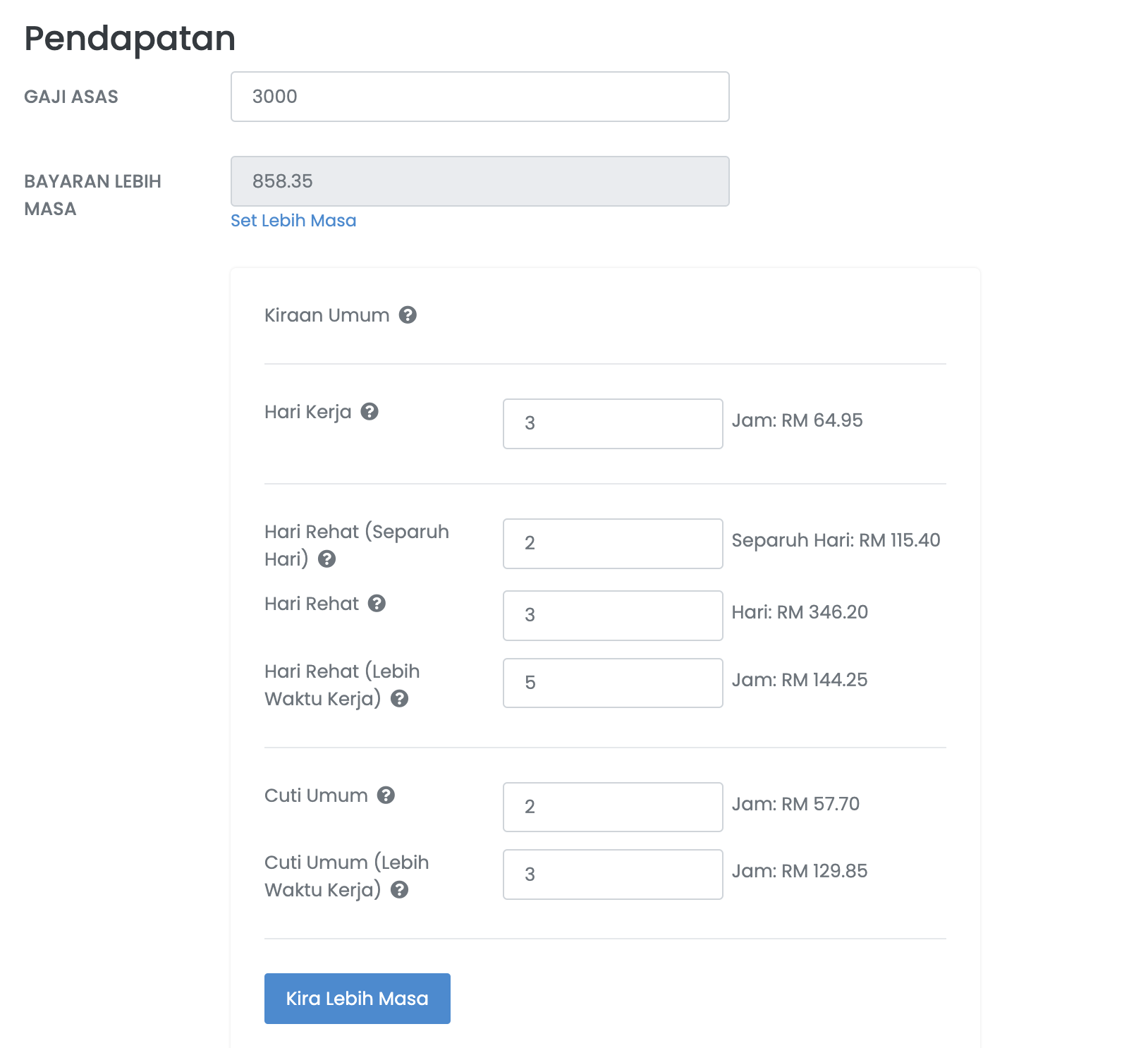Click Cuti Umum (Lebih Waktu Kerja) input
1148x1048 pixels.
612,875
